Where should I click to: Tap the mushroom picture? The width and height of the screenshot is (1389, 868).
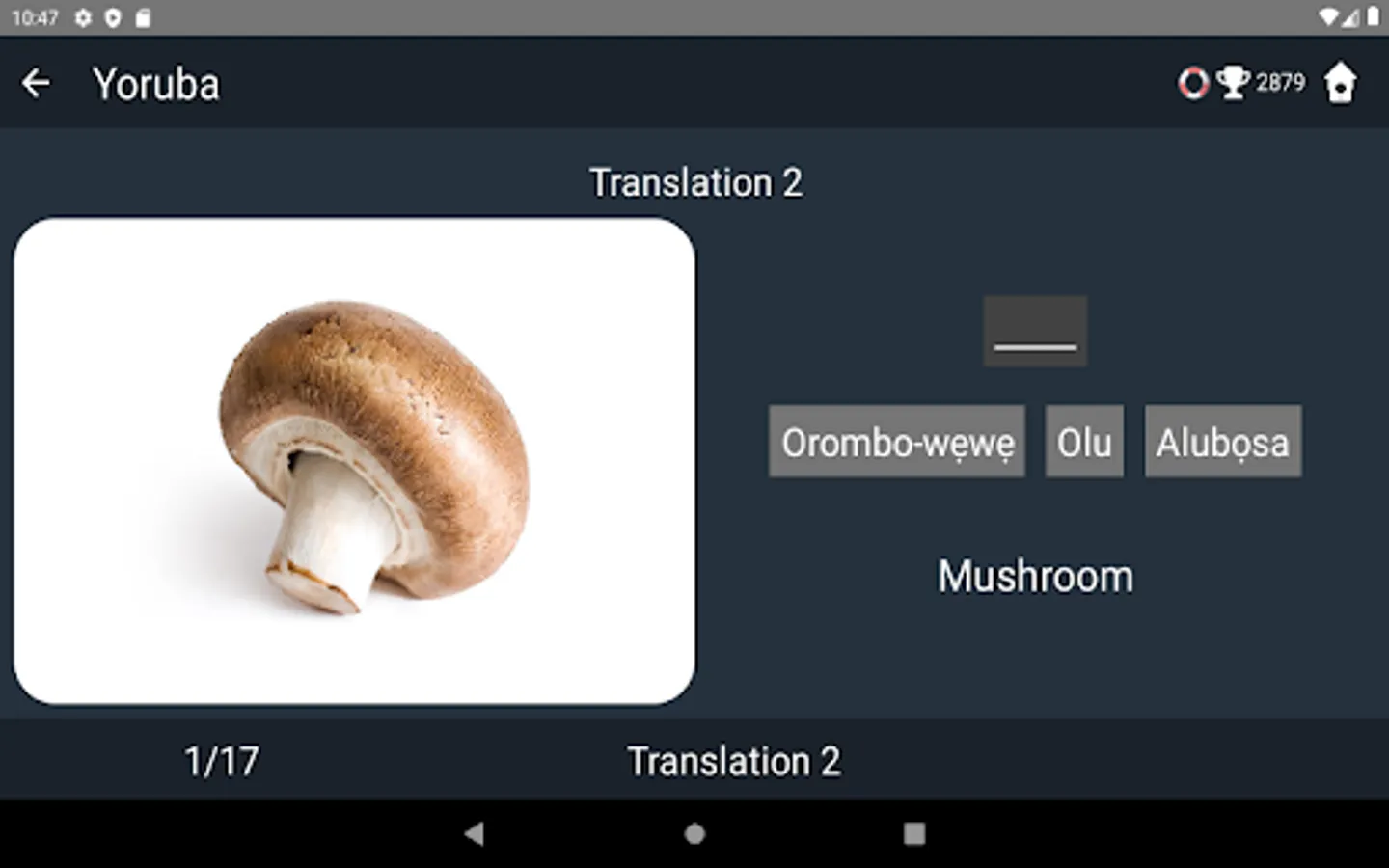tap(354, 461)
